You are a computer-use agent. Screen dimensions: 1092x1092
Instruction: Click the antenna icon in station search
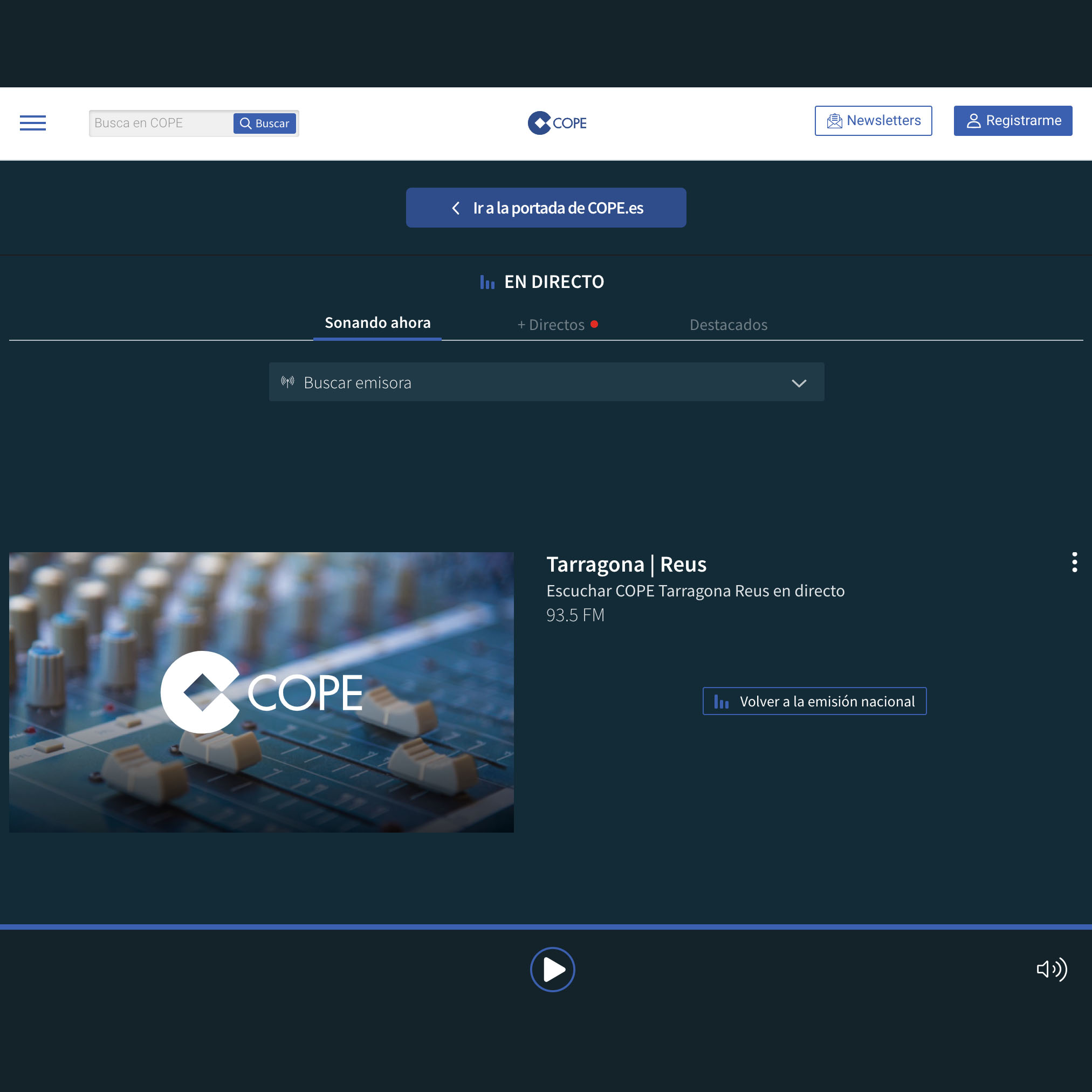click(288, 382)
